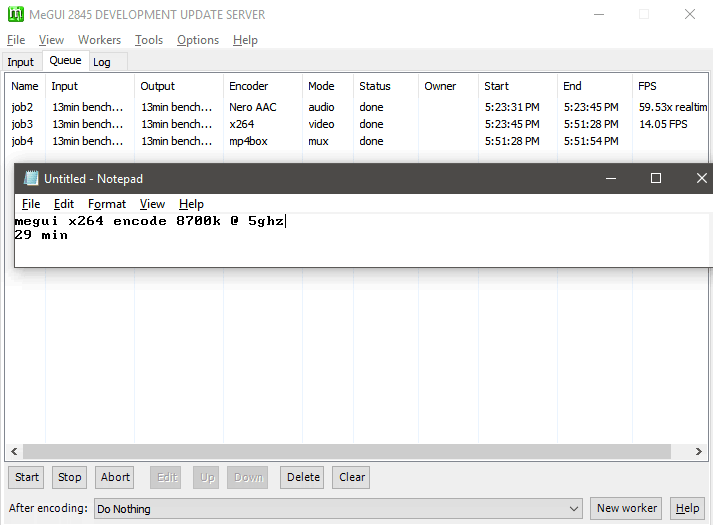713x525 pixels.
Task: Open Notepad's File menu
Action: (31, 204)
